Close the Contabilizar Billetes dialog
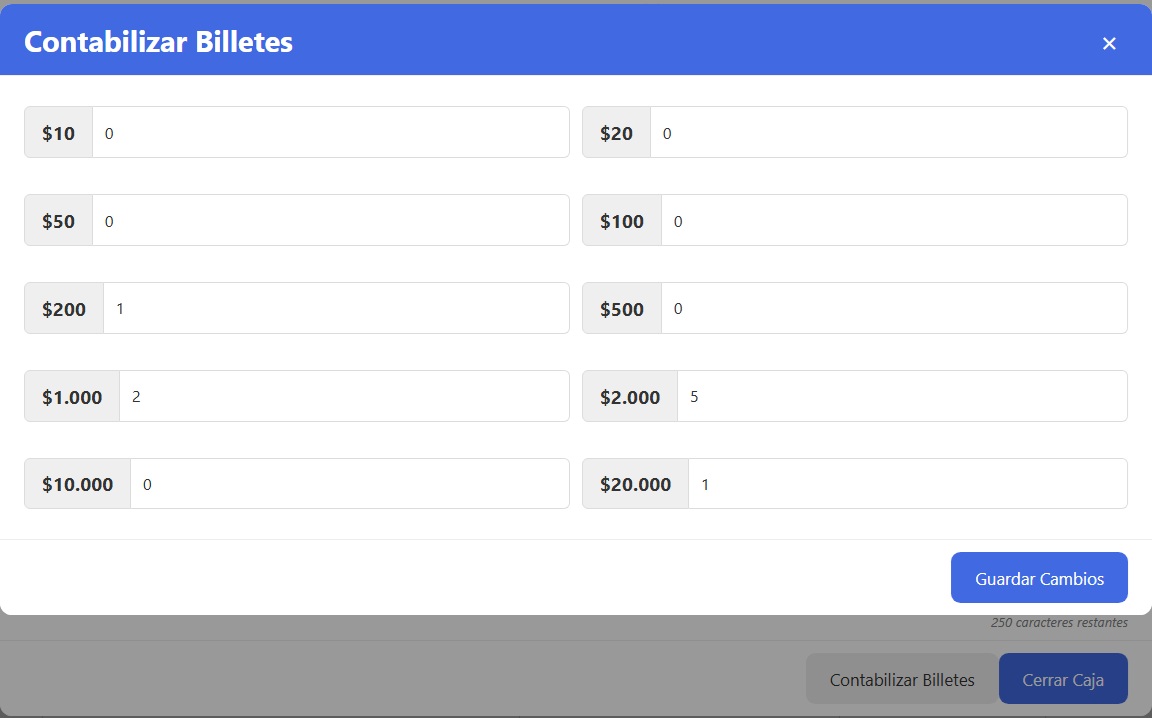The width and height of the screenshot is (1152, 718). pos(1108,43)
